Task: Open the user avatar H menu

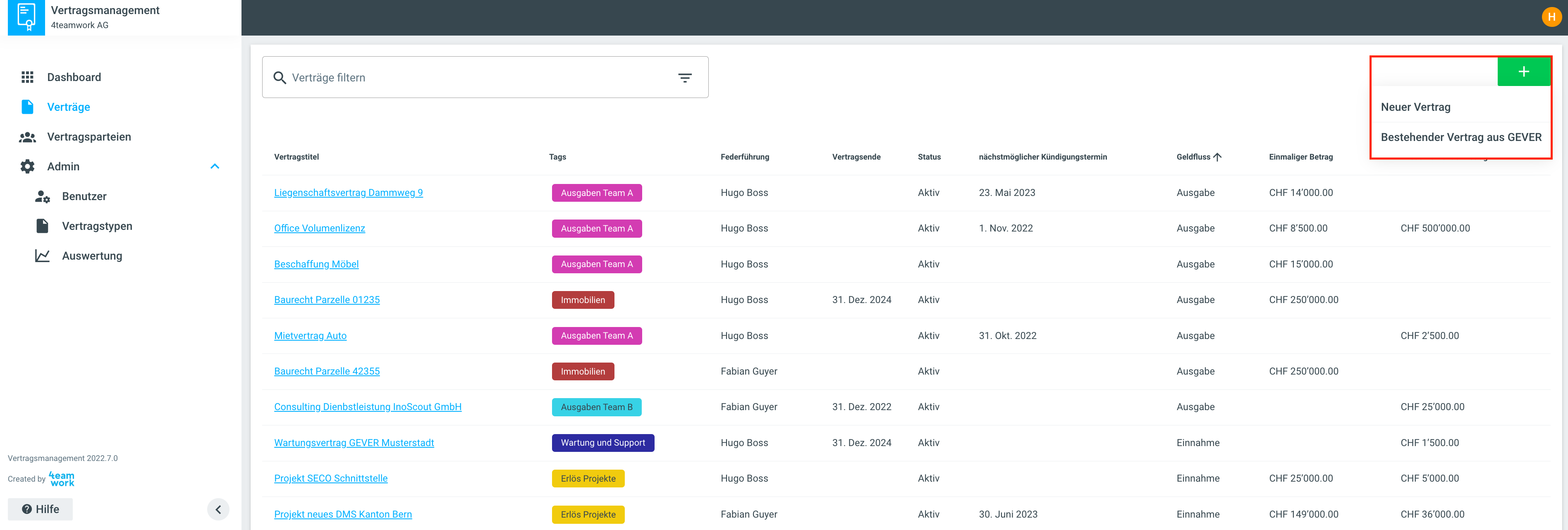Action: pos(1551,17)
